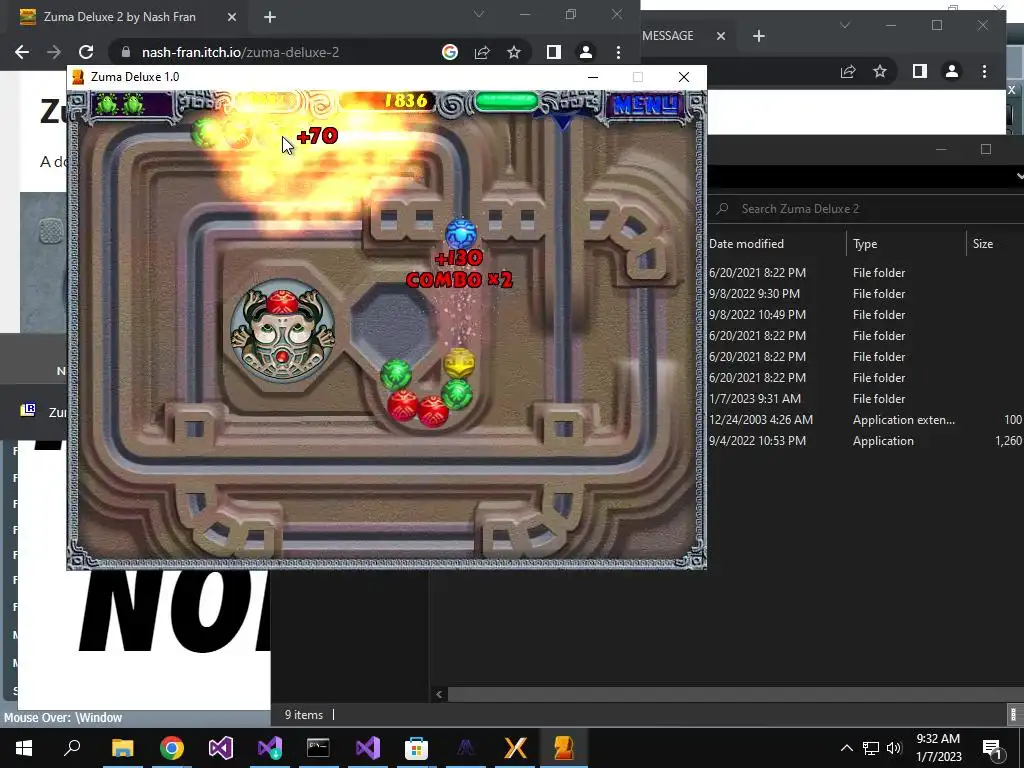The height and width of the screenshot is (768, 1024).
Task: Click the Google icon in address bar
Action: [450, 52]
